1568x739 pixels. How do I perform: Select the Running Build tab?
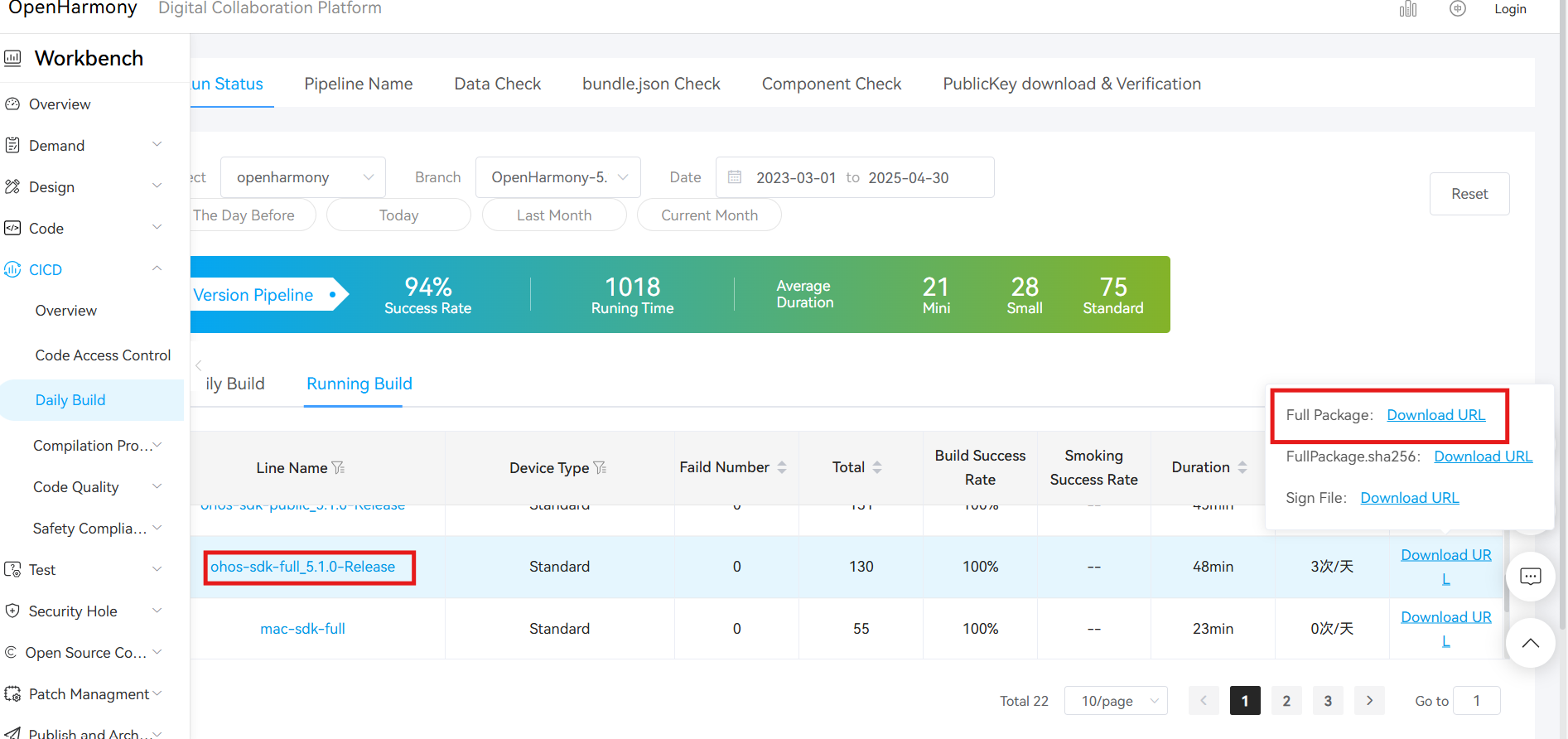click(x=359, y=384)
